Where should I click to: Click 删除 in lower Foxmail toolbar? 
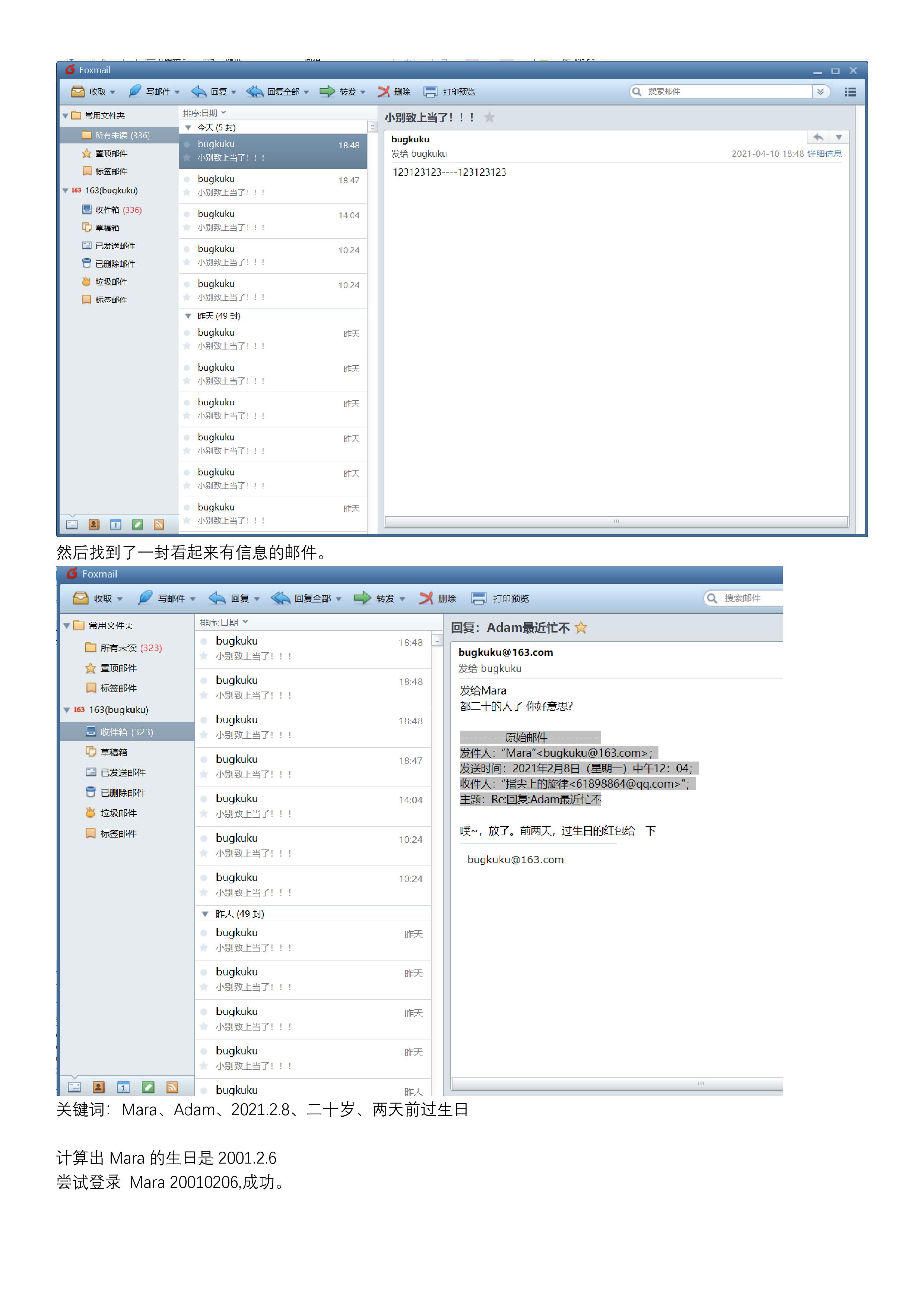(438, 598)
